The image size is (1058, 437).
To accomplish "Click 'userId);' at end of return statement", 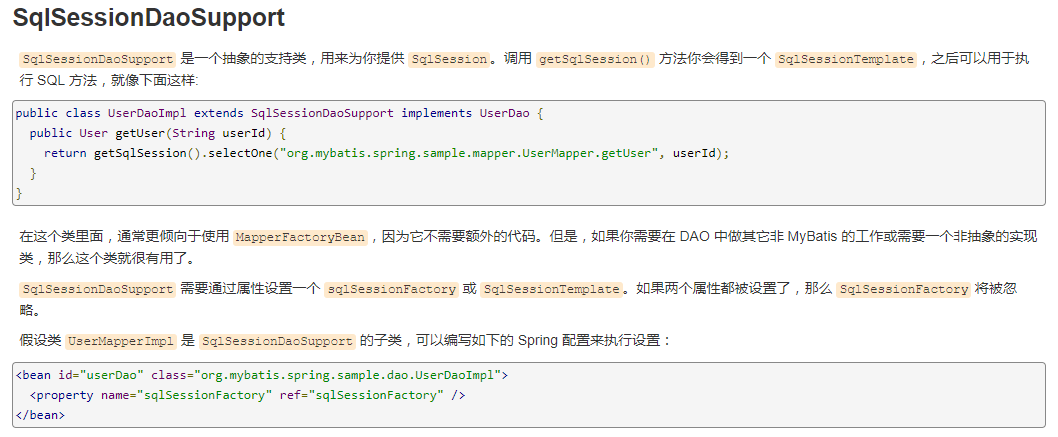I will coord(701,153).
